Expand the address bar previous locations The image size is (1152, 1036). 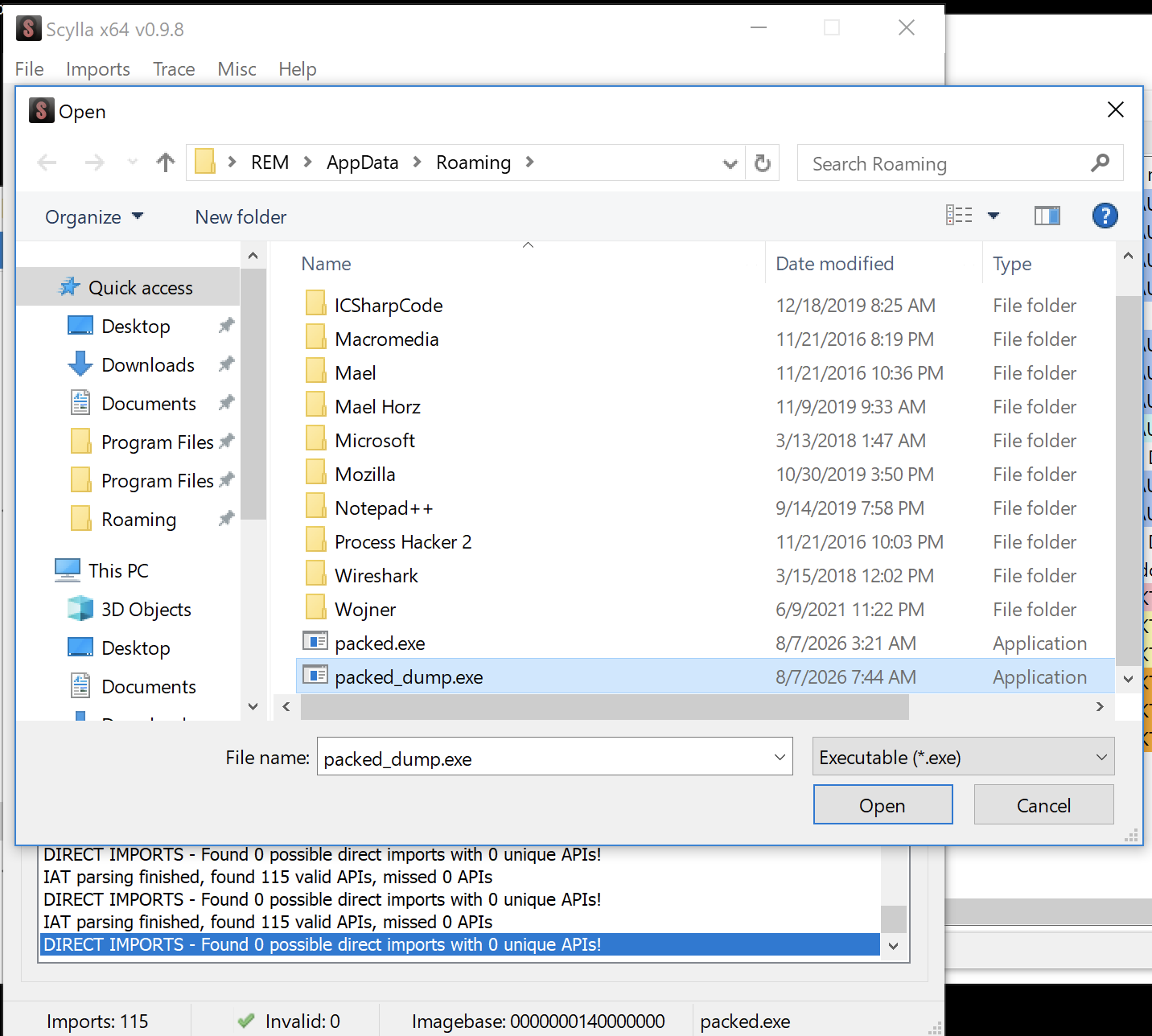730,163
